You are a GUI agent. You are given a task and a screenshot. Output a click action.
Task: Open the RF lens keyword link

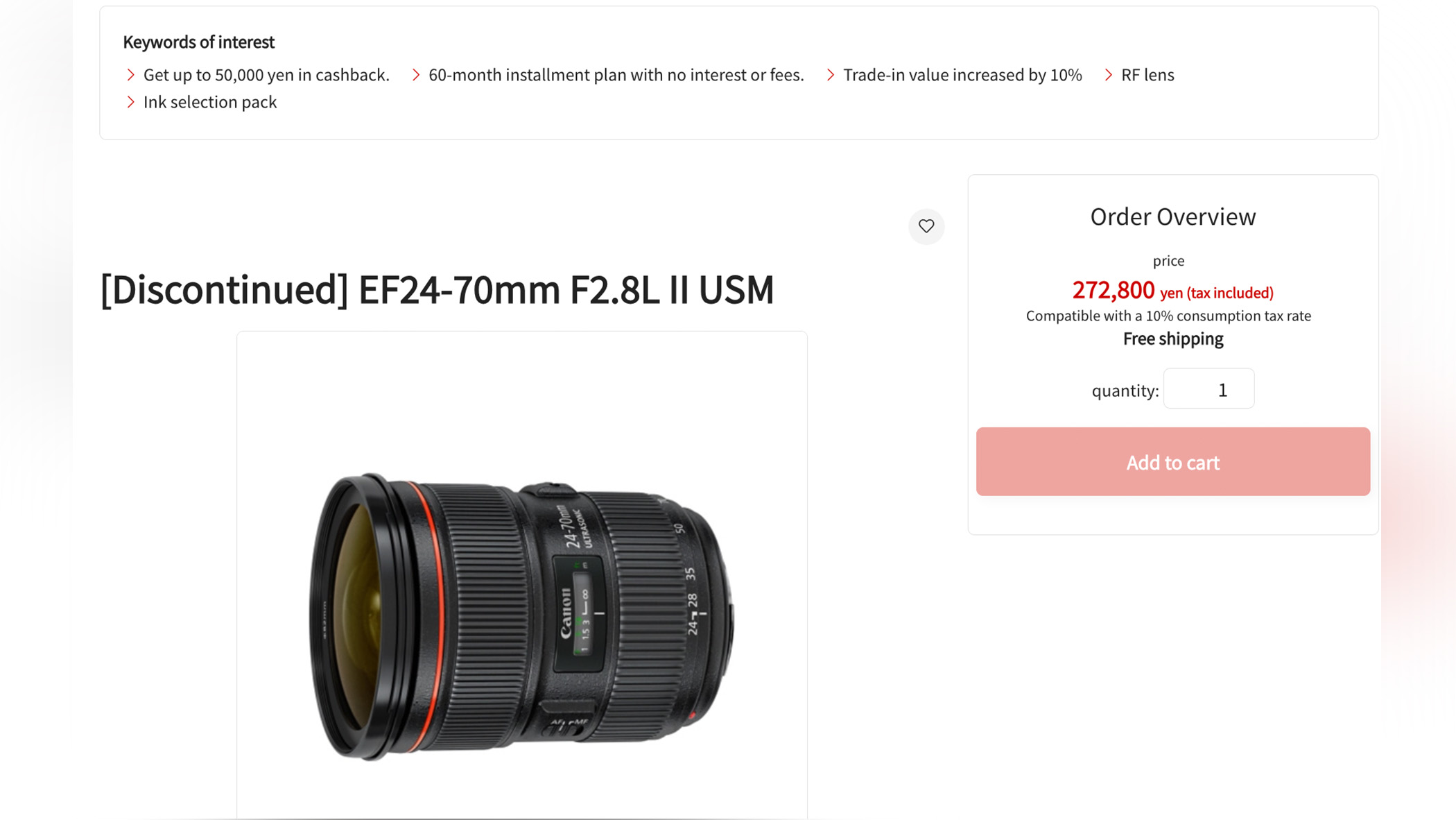[1148, 75]
